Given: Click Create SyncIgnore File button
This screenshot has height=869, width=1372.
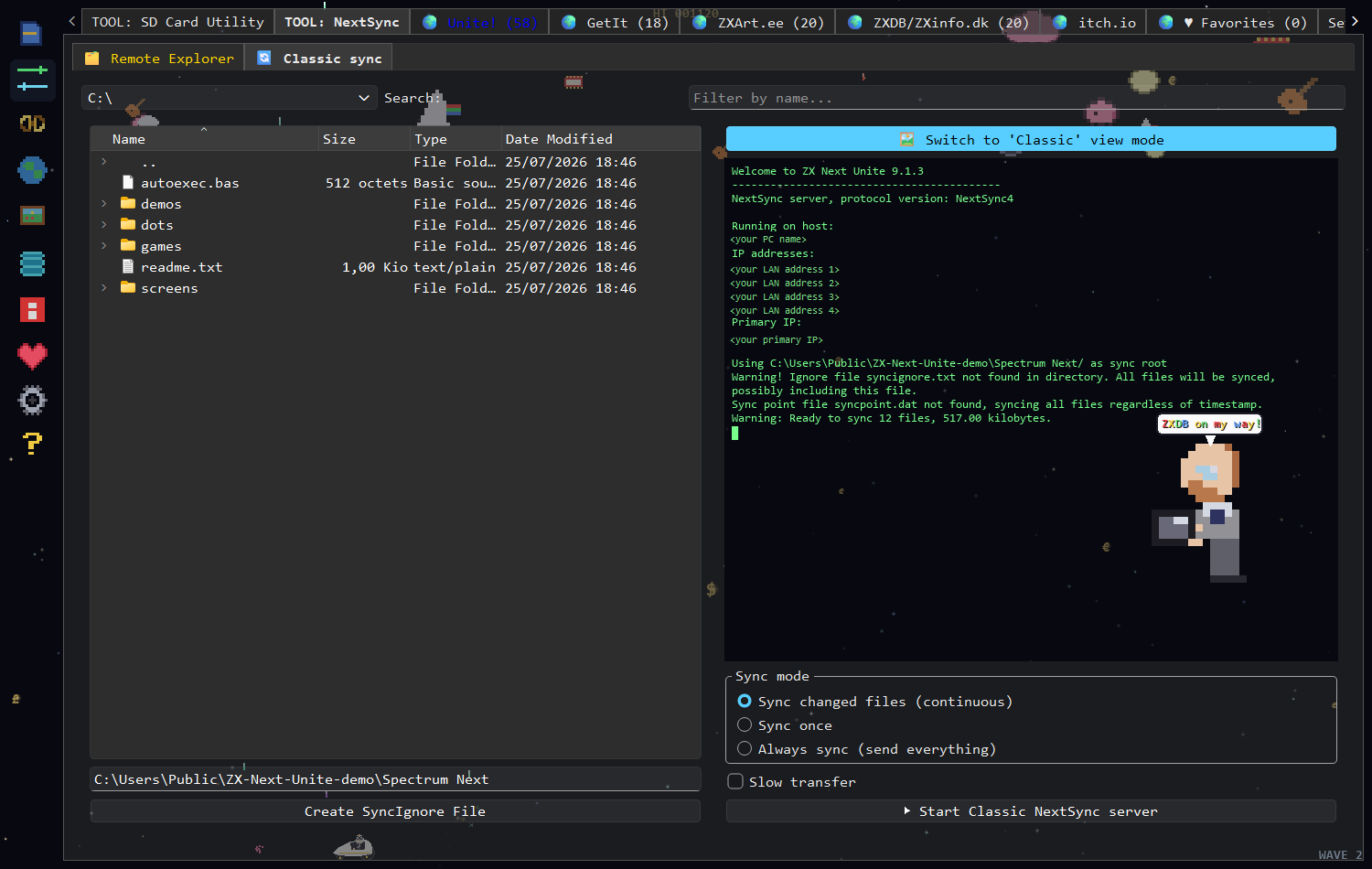Looking at the screenshot, I should [x=395, y=811].
